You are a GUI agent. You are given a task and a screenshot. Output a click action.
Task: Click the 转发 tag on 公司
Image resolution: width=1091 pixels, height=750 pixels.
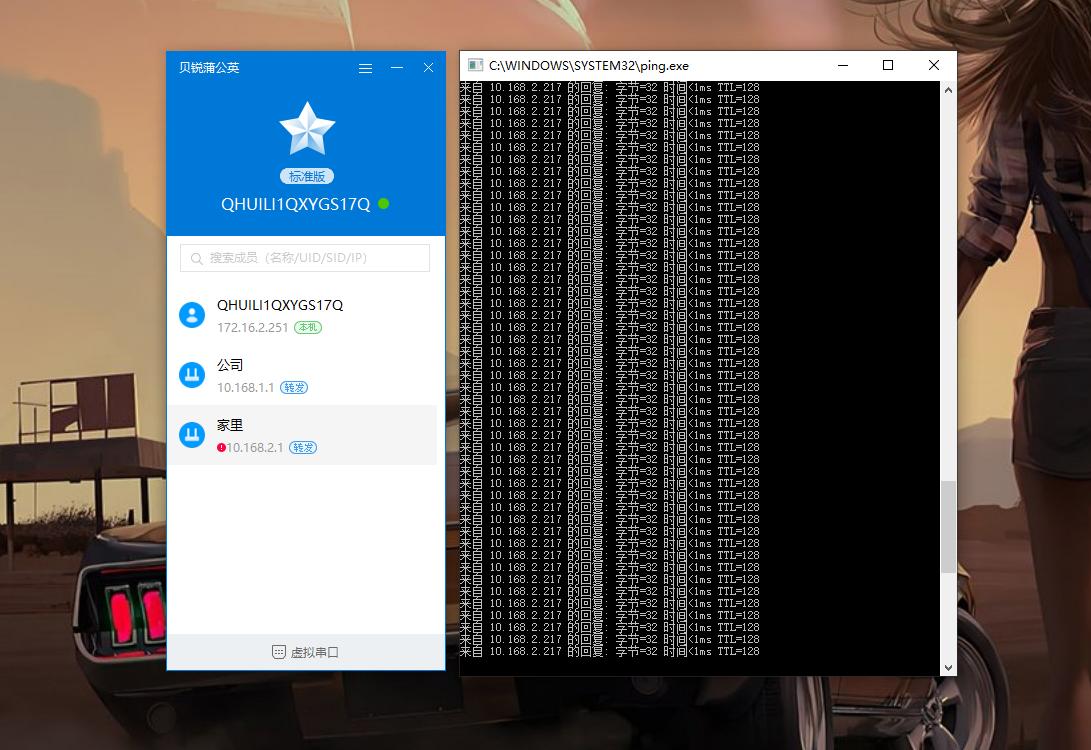(294, 388)
